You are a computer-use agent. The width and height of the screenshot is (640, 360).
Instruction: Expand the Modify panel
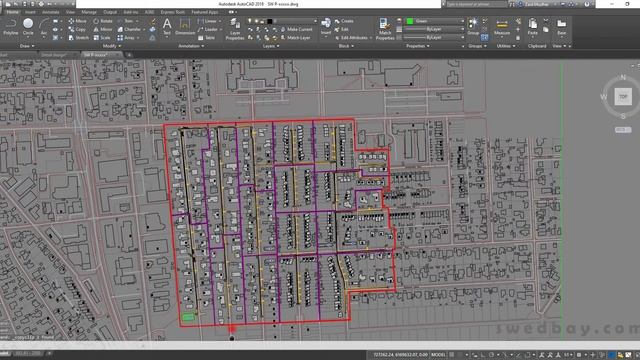click(x=111, y=46)
